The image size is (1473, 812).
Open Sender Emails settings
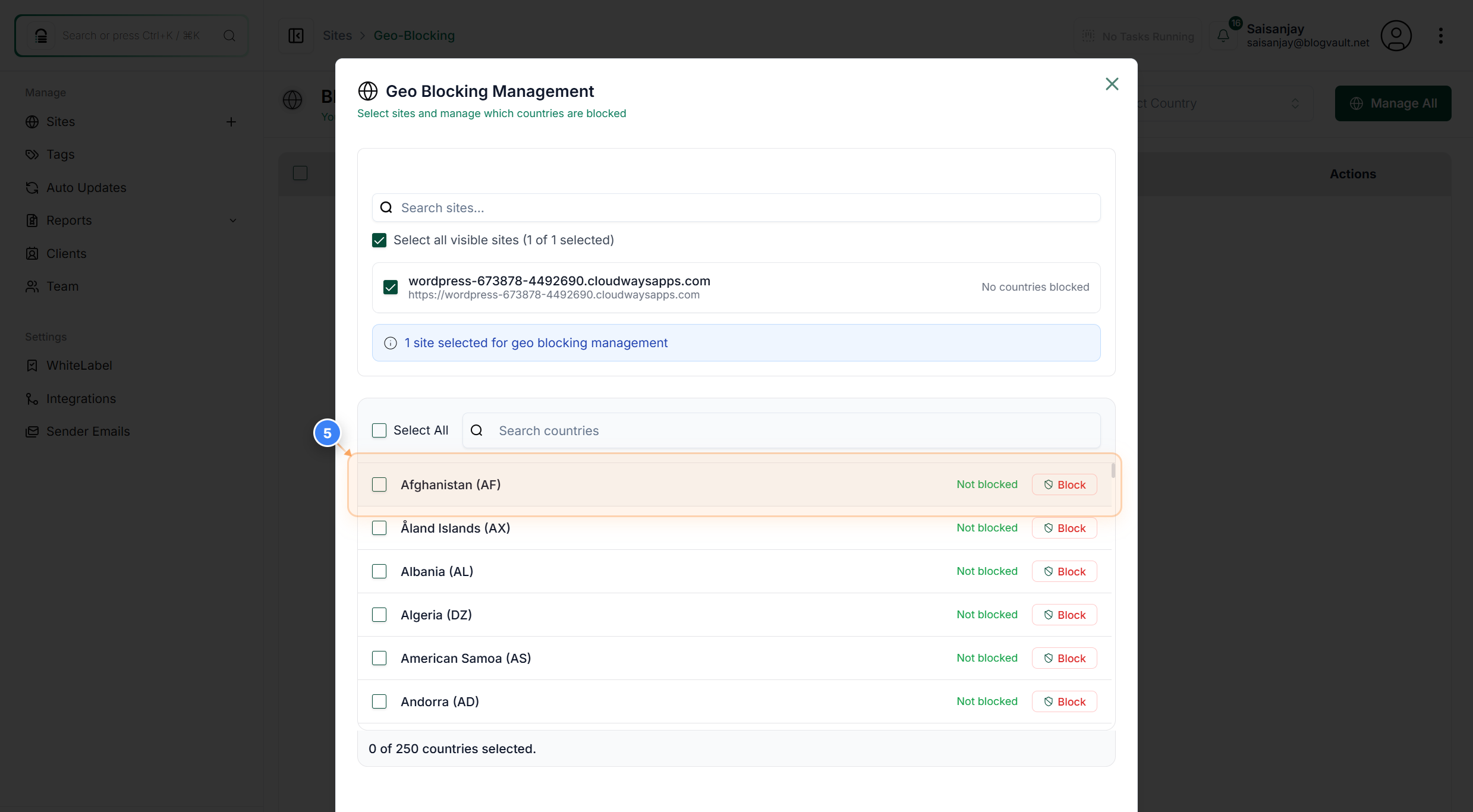click(89, 431)
